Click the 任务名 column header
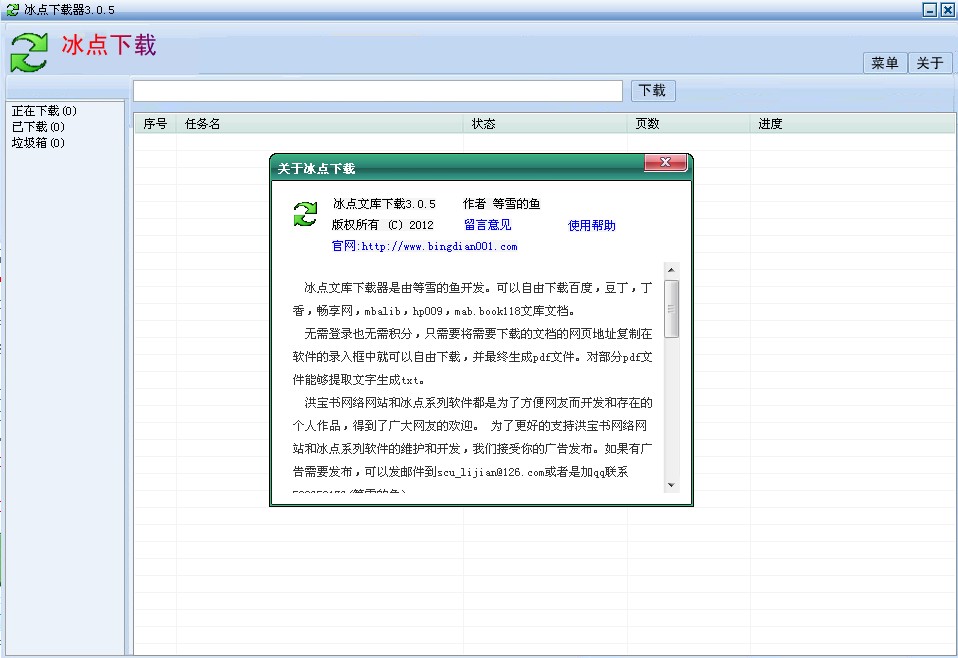The width and height of the screenshot is (958, 658). 202,124
